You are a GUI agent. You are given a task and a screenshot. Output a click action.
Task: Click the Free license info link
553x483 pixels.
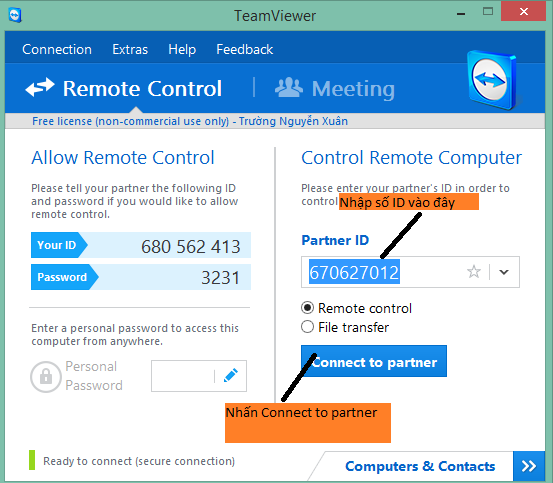point(190,121)
